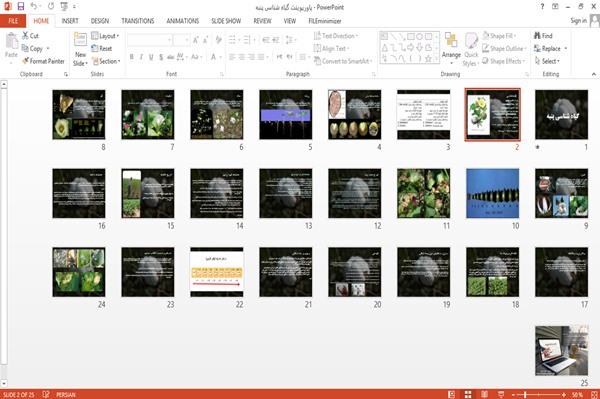Open the FILEminimizer tab
Image resolution: width=600 pixels, height=399 pixels.
click(325, 21)
